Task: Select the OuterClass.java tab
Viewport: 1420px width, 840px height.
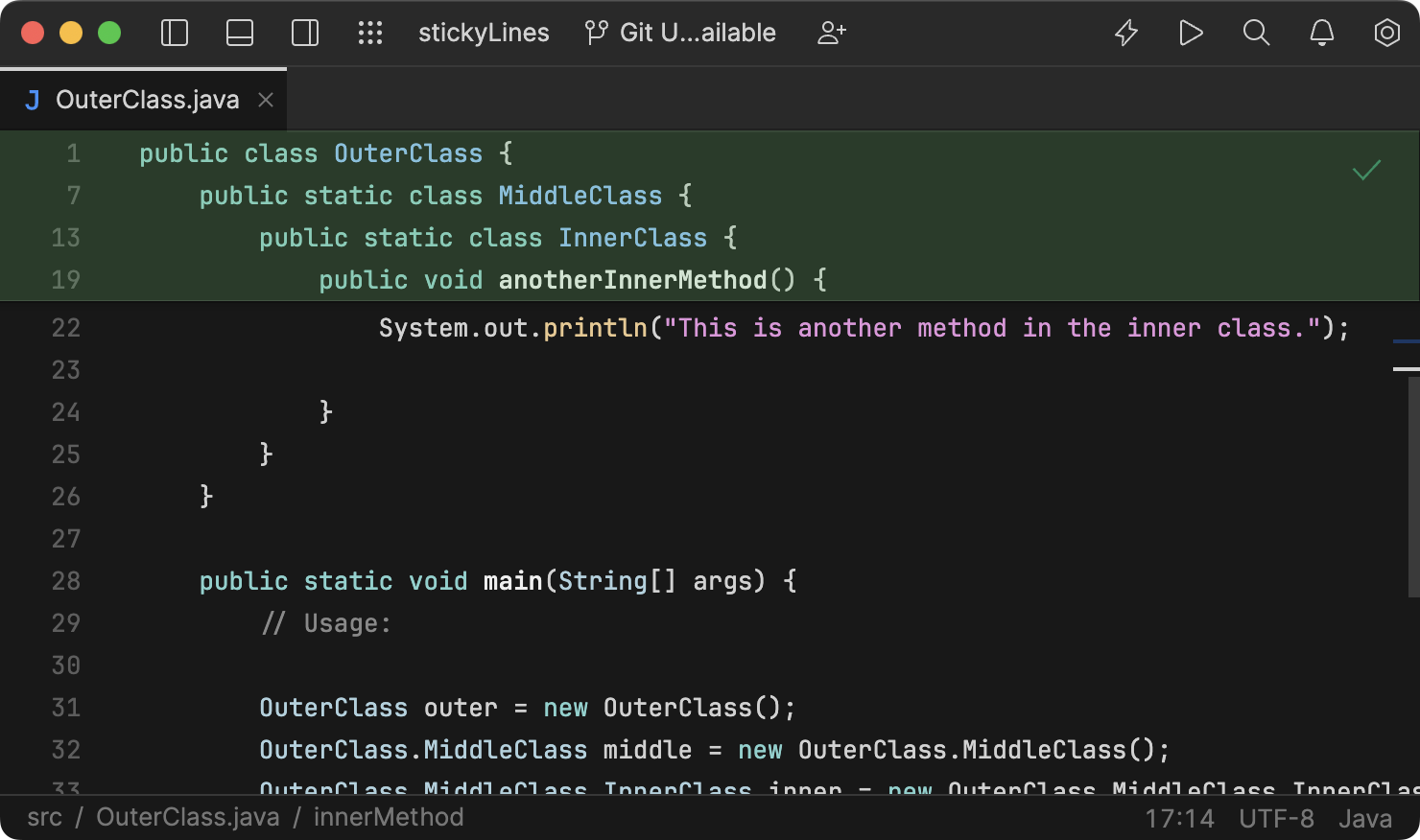Action: (x=148, y=99)
